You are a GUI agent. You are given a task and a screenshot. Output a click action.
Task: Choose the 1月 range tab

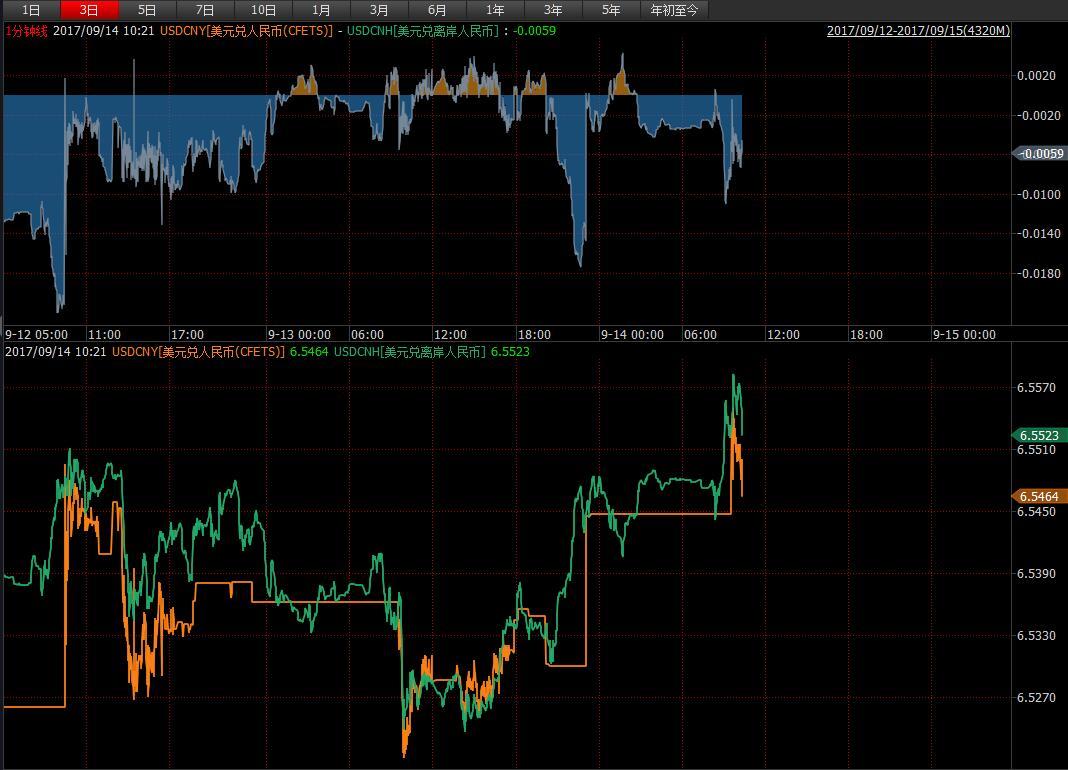[321, 10]
